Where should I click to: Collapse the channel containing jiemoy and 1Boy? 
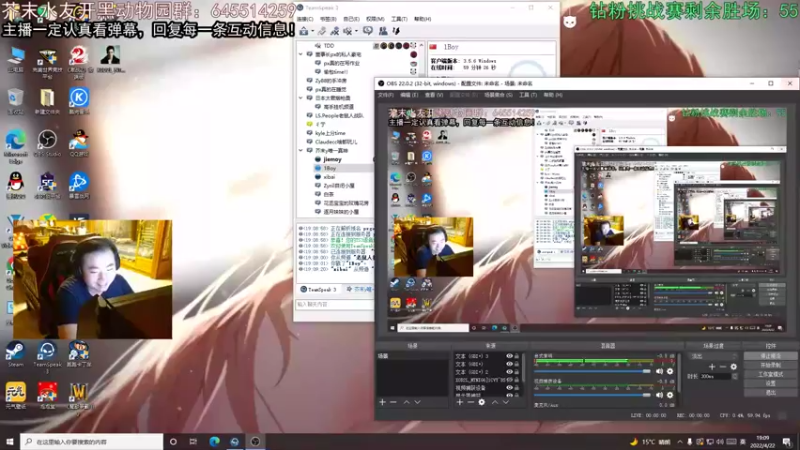pos(301,151)
